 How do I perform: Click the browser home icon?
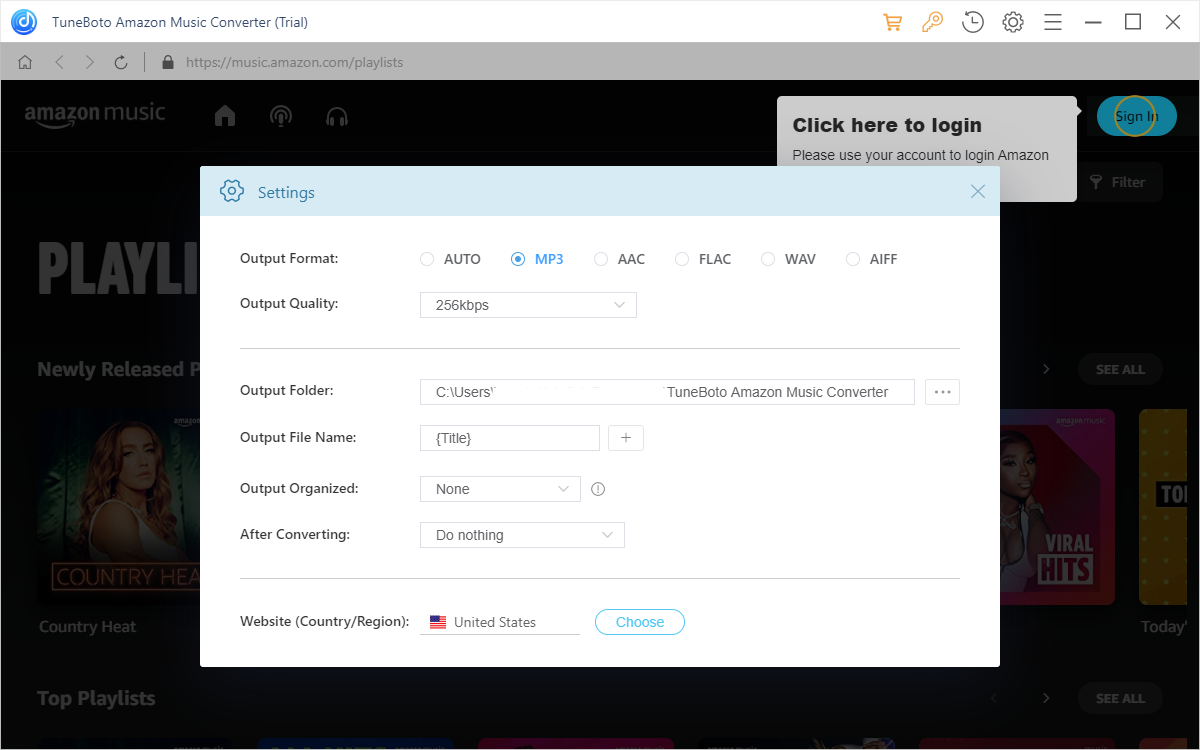point(25,62)
